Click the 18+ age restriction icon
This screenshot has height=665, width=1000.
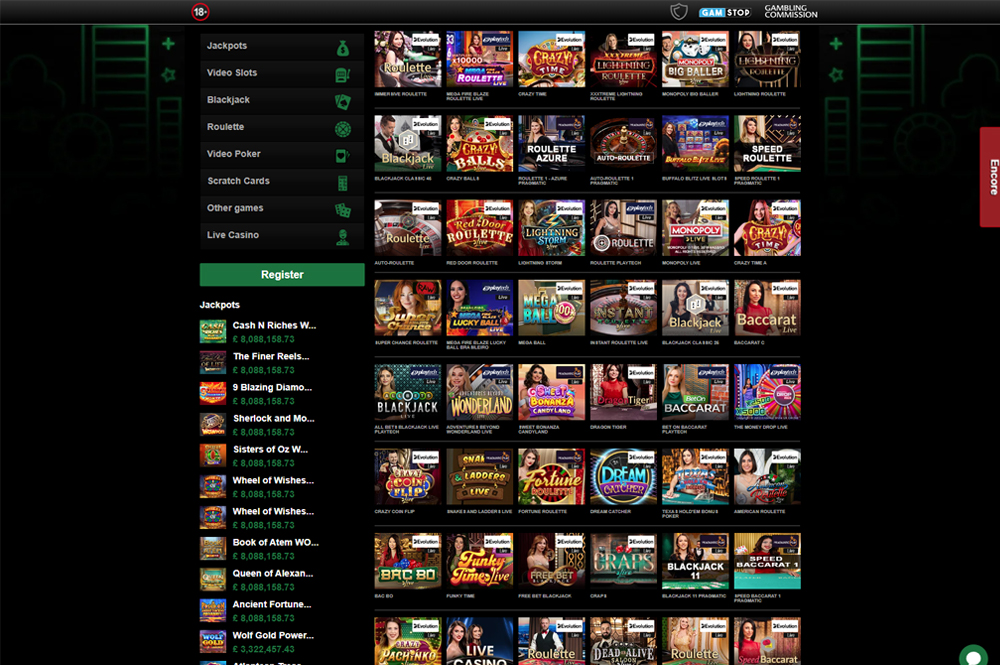pos(200,11)
